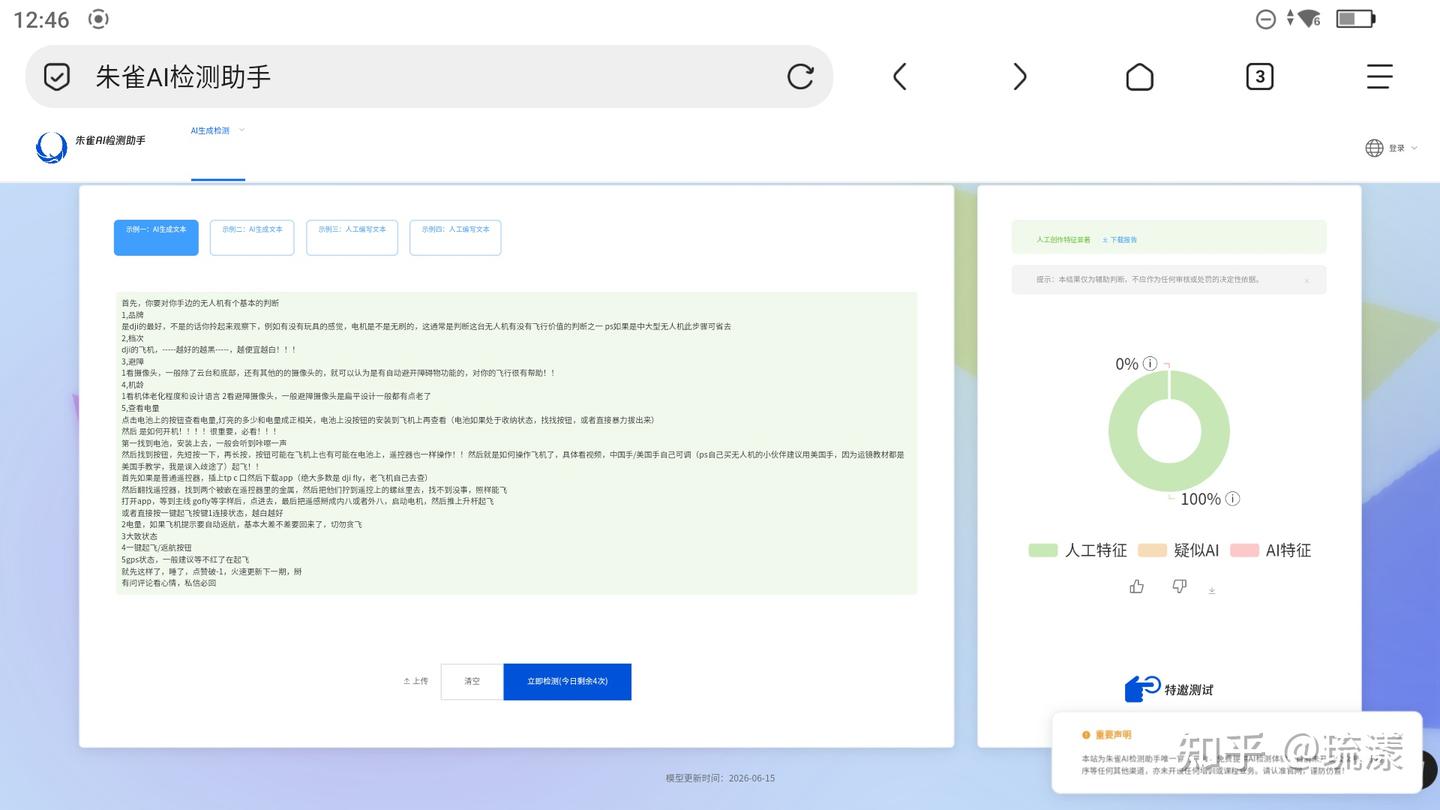Reload the page with the refresh icon
Screen dimensions: 1440x810
(800, 77)
